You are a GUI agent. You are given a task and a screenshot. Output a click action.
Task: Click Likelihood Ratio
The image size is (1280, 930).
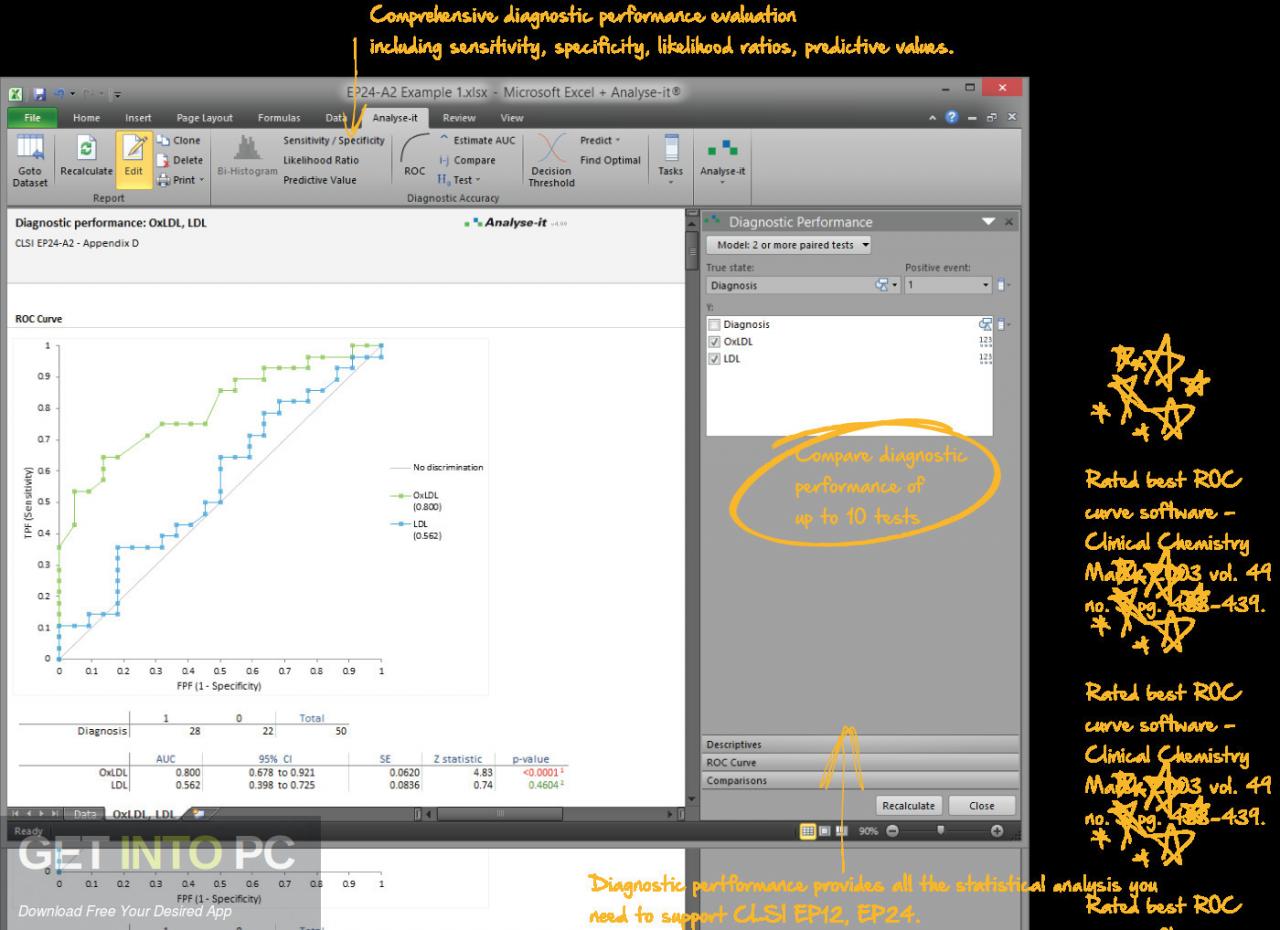tap(321, 160)
